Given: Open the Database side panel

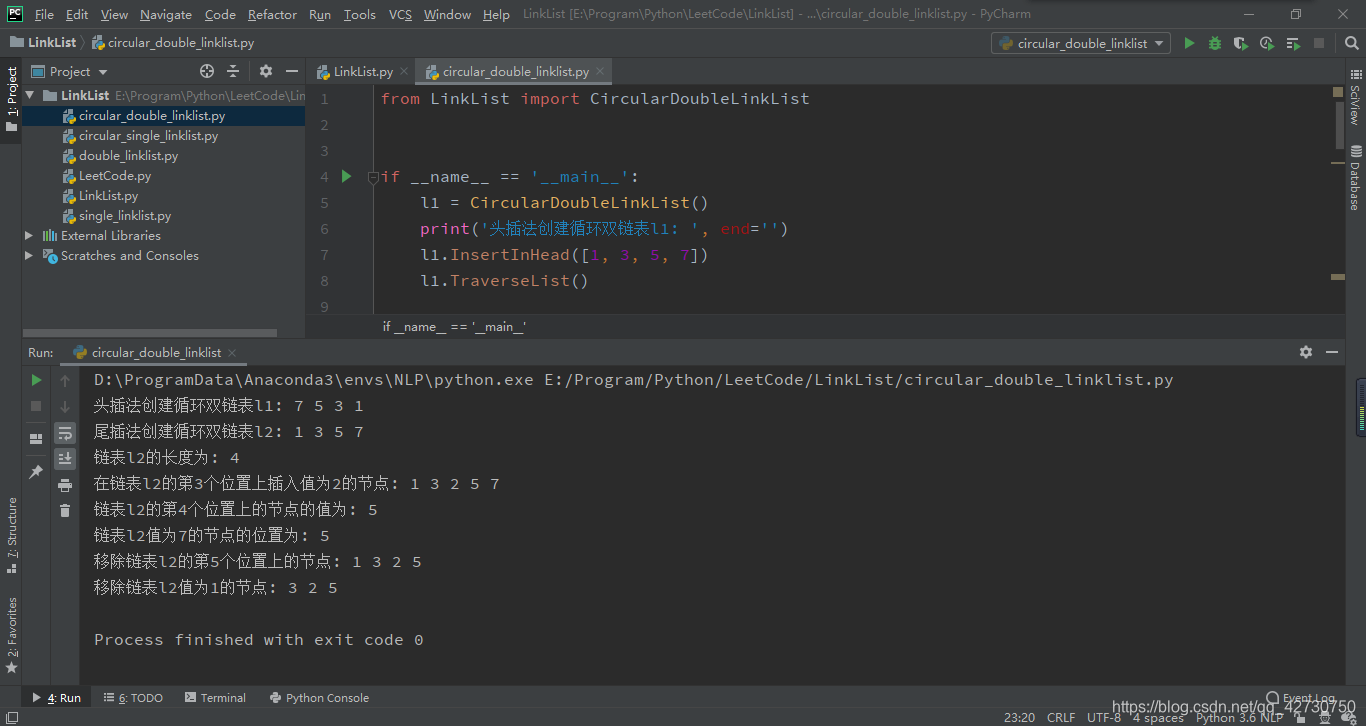Looking at the screenshot, I should 1355,177.
